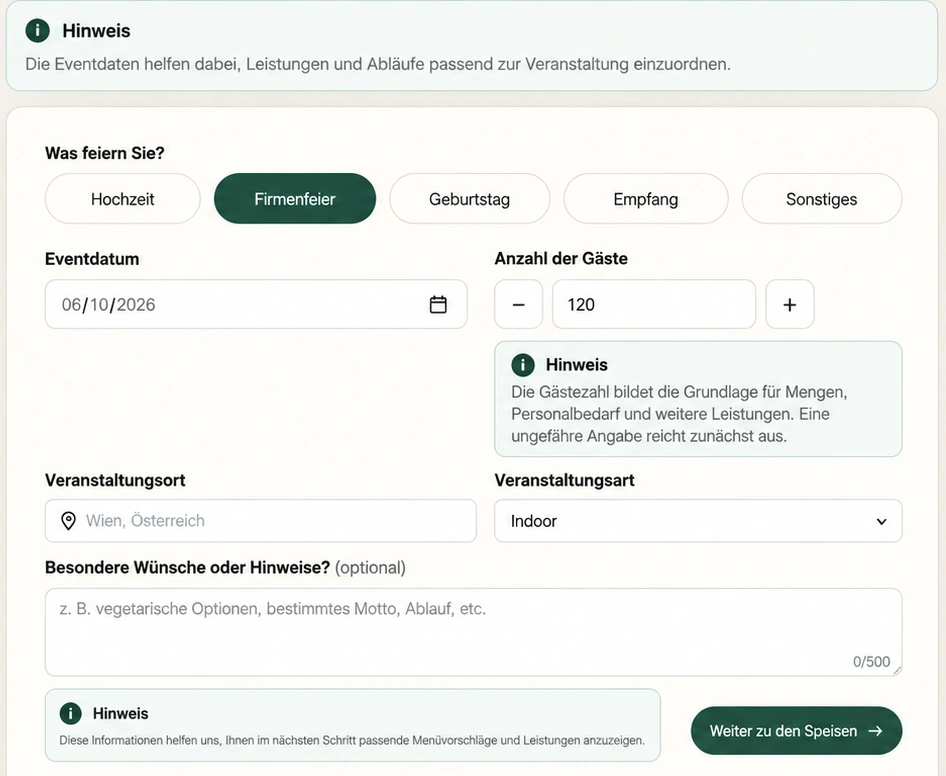Click the 0/500 character counter
Screen dimensions: 946x776
pyautogui.click(x=871, y=662)
